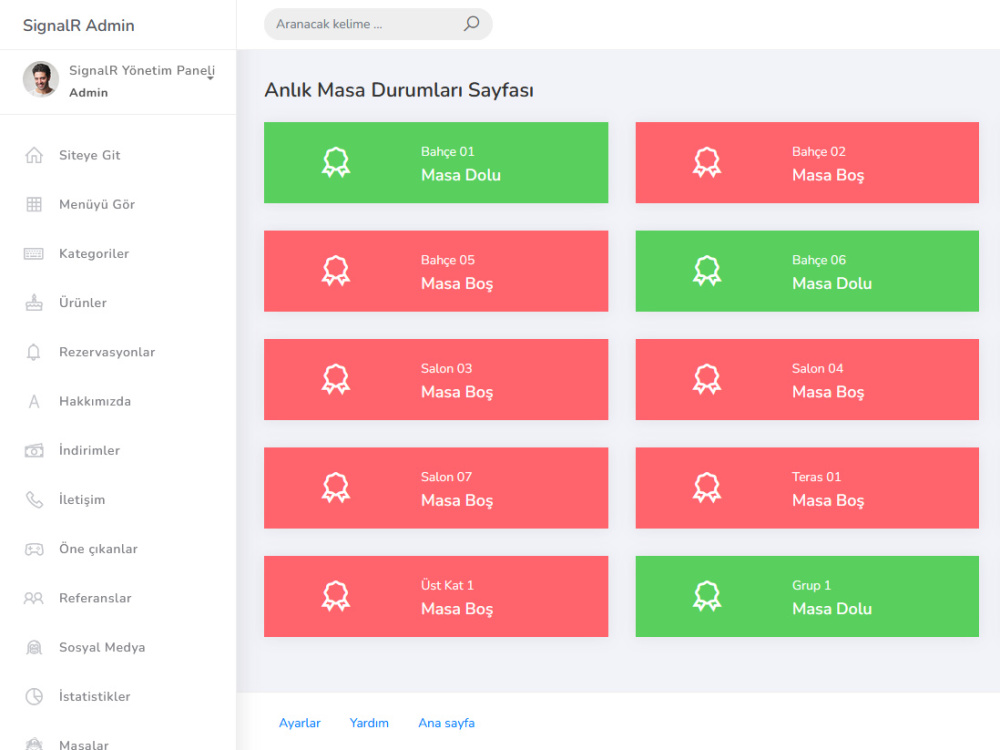Expand the SignalR Yönetim Paneli profile dropdown
The image size is (1000, 750).
(x=210, y=78)
